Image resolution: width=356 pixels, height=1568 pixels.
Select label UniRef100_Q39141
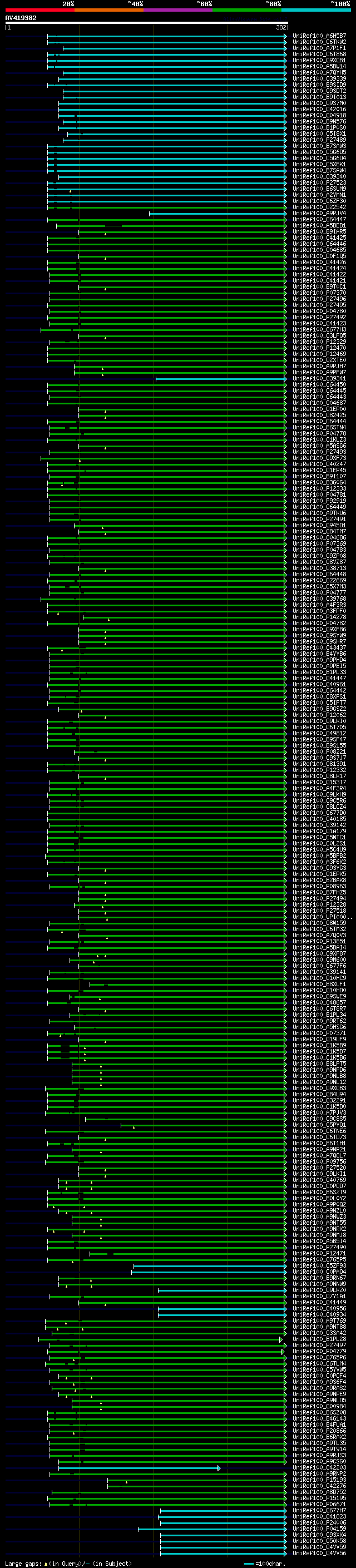pos(319,972)
